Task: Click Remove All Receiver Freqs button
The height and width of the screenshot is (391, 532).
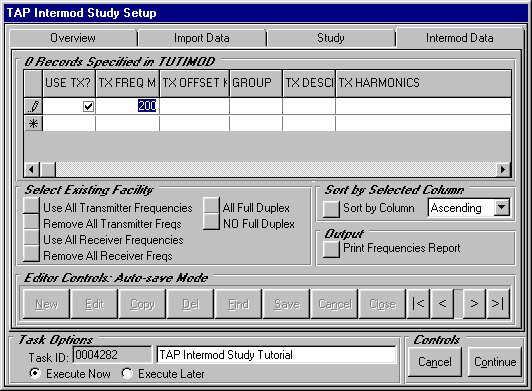Action: tap(31, 254)
